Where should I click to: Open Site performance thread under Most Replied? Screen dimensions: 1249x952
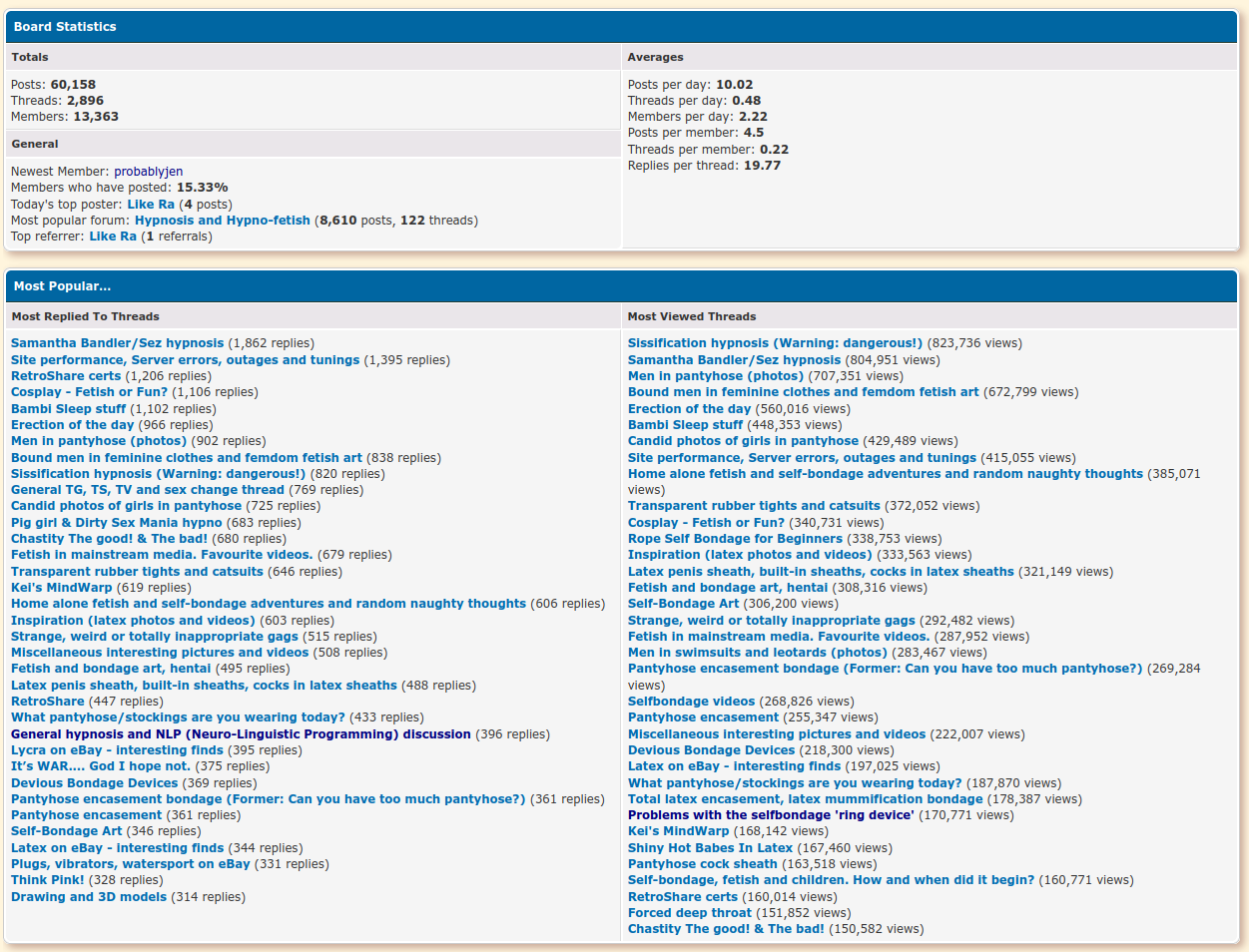pyautogui.click(x=185, y=360)
